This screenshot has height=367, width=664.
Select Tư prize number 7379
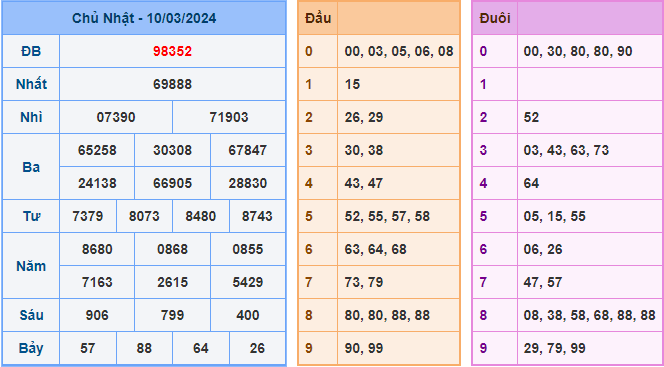(88, 216)
